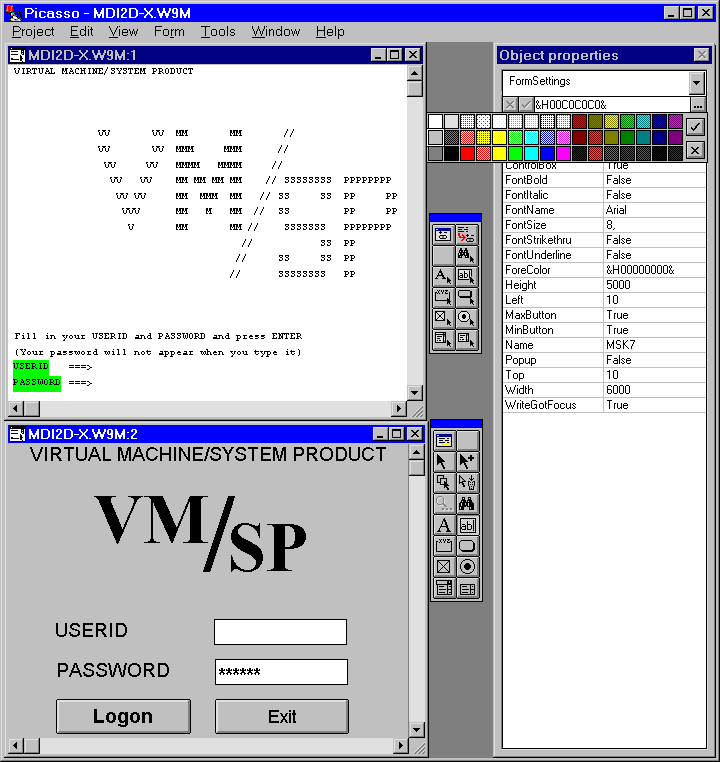Image resolution: width=720 pixels, height=762 pixels.
Task: Open the FormSettings object dropdown
Action: click(696, 83)
